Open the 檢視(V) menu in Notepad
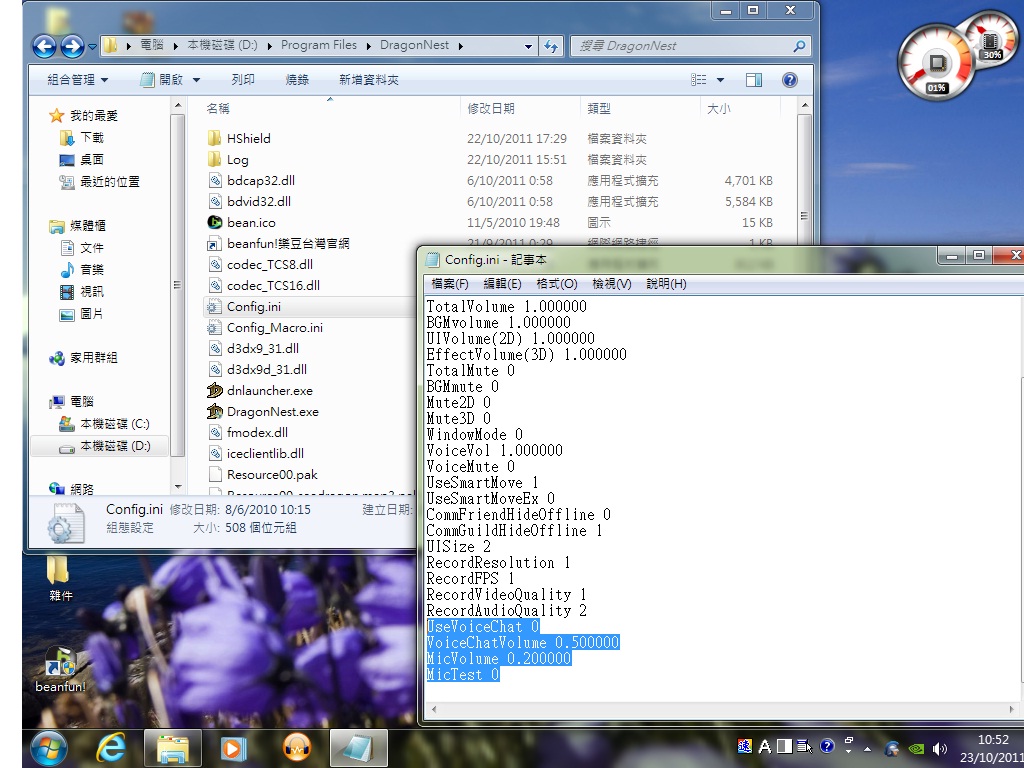 point(611,283)
